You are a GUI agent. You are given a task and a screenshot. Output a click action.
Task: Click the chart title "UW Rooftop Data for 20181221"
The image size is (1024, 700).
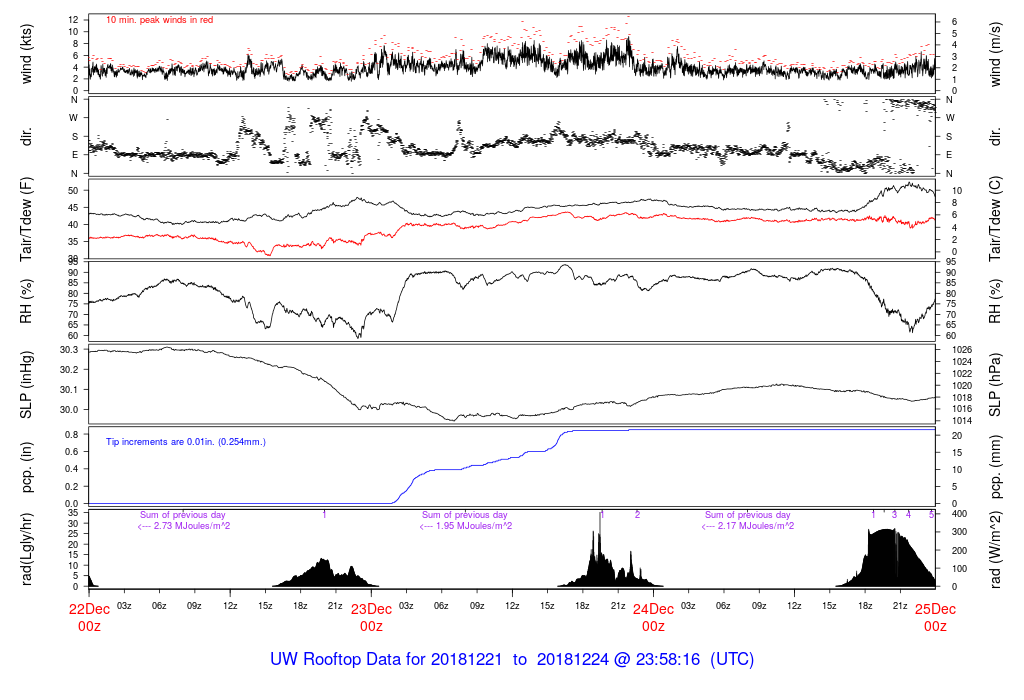click(x=386, y=660)
